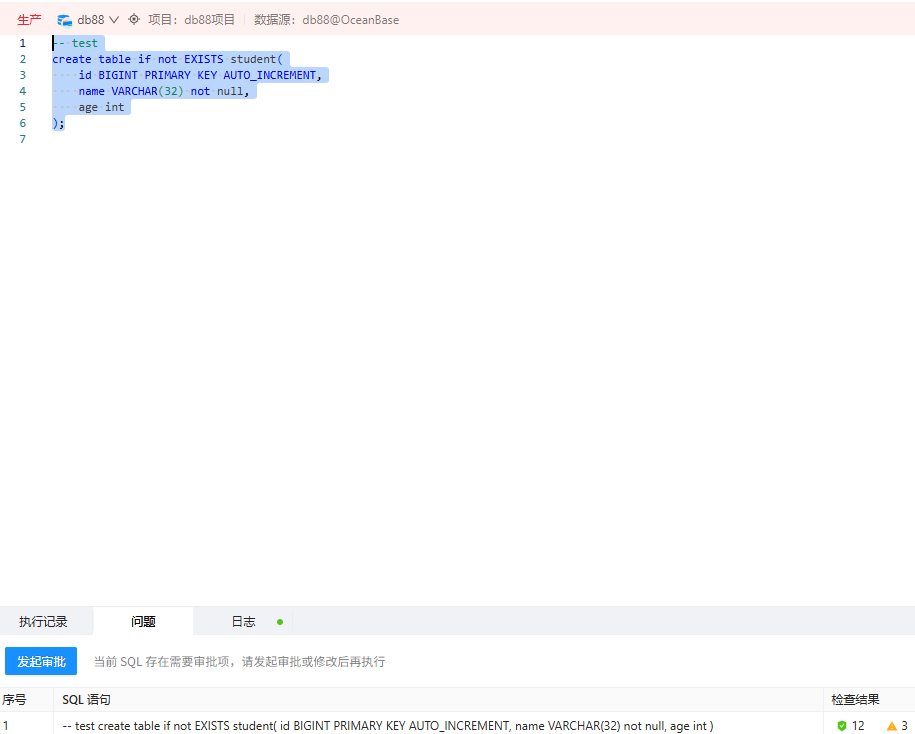Click the 项目: db88项目 label
Screen dimensions: 915x734
point(192,20)
